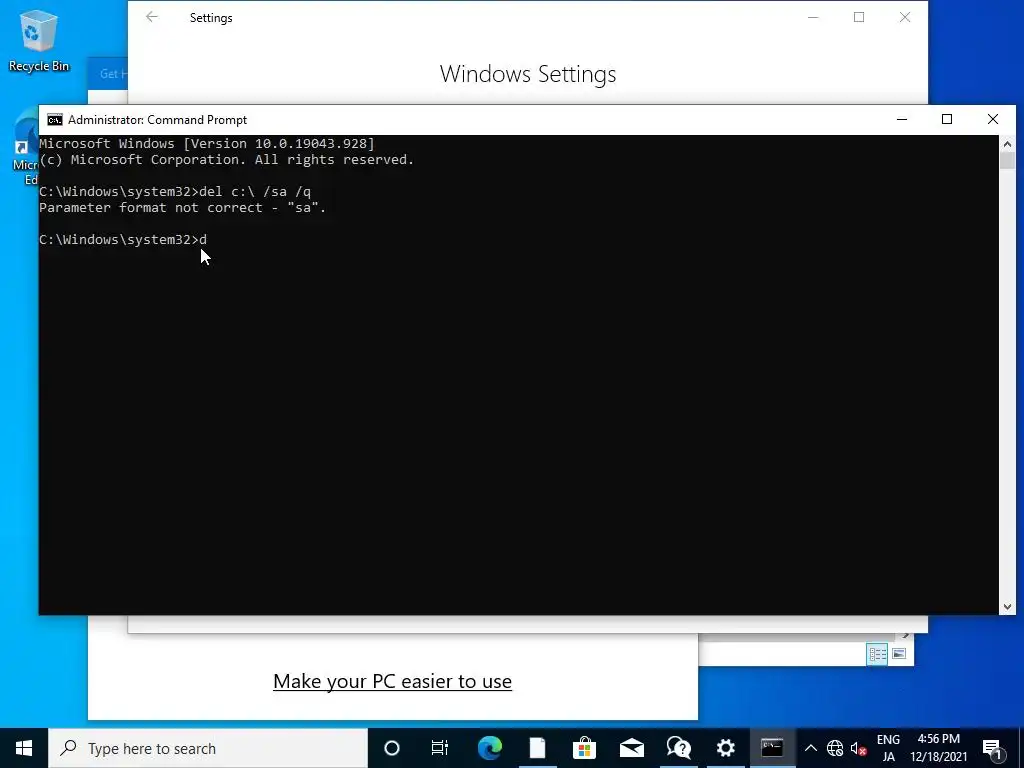The height and width of the screenshot is (768, 1024).
Task: Click the Windows Settings heading
Action: tap(528, 74)
